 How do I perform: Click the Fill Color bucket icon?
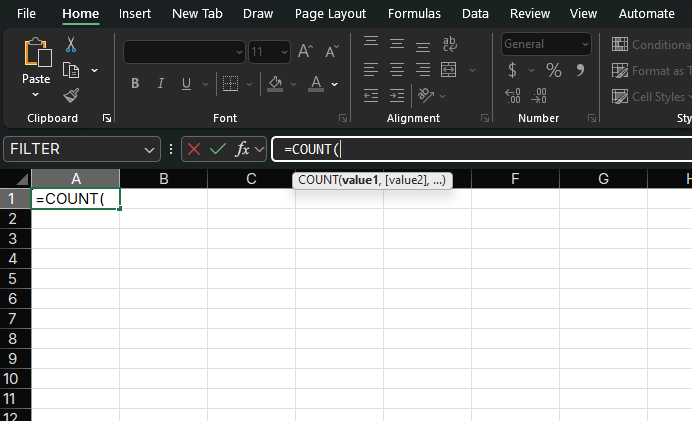(x=275, y=83)
